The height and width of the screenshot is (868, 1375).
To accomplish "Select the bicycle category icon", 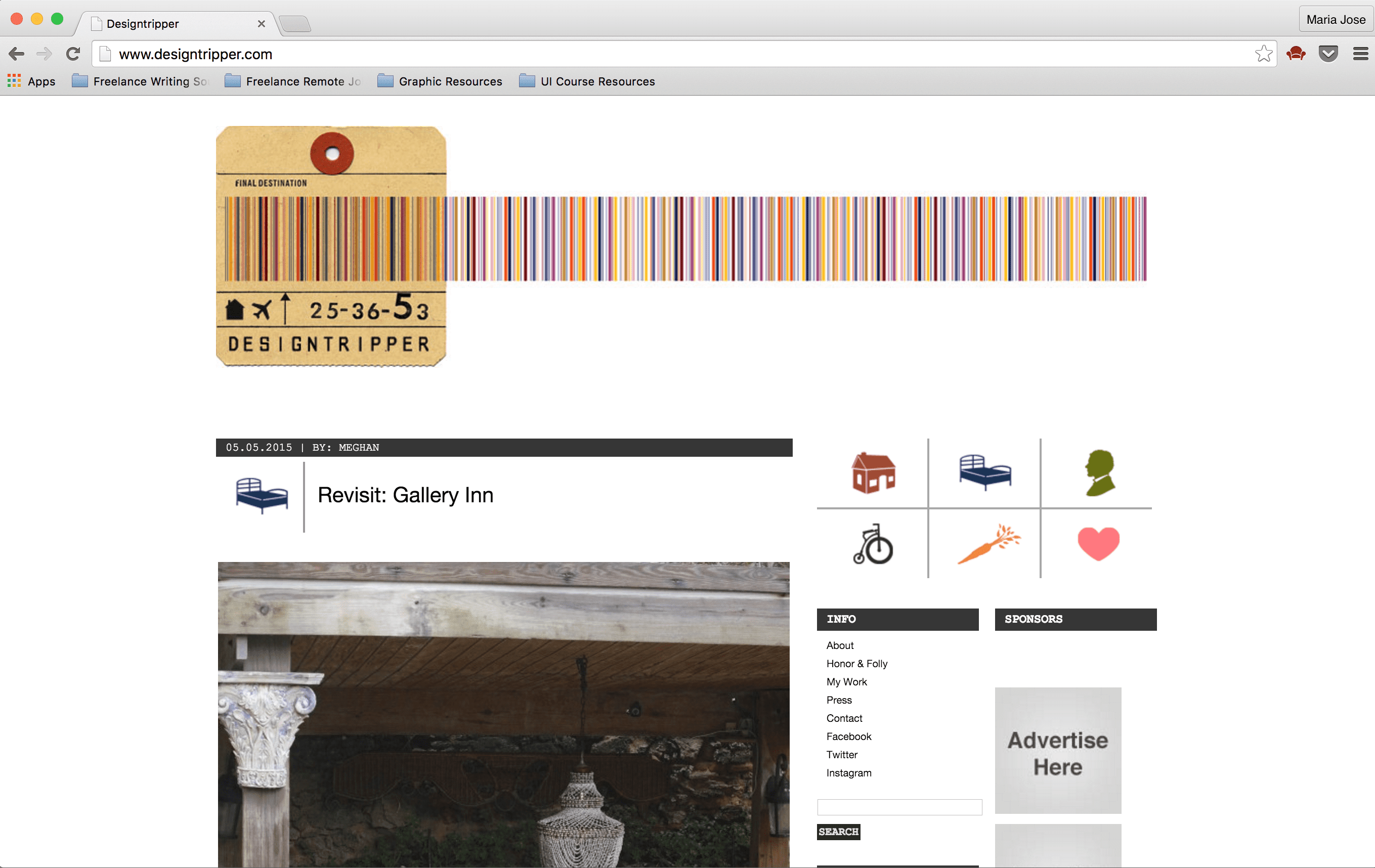I will (x=873, y=545).
